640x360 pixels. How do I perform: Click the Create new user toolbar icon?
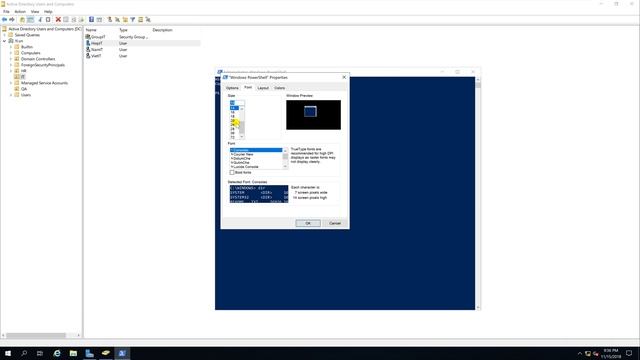(x=110, y=20)
